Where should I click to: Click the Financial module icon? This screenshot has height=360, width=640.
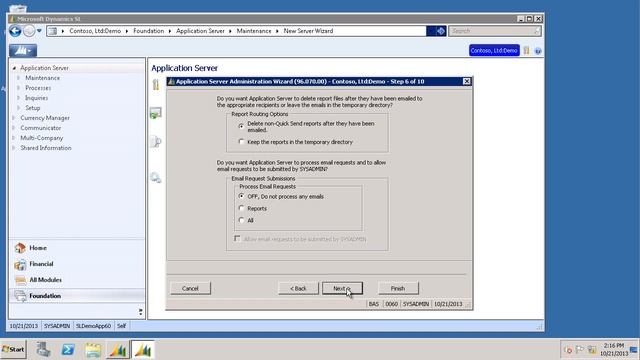pyautogui.click(x=20, y=264)
